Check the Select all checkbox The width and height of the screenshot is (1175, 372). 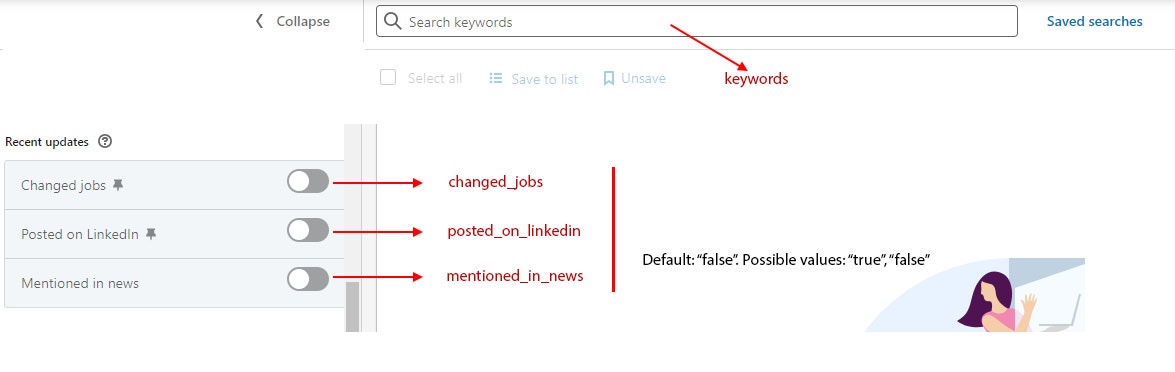388,77
